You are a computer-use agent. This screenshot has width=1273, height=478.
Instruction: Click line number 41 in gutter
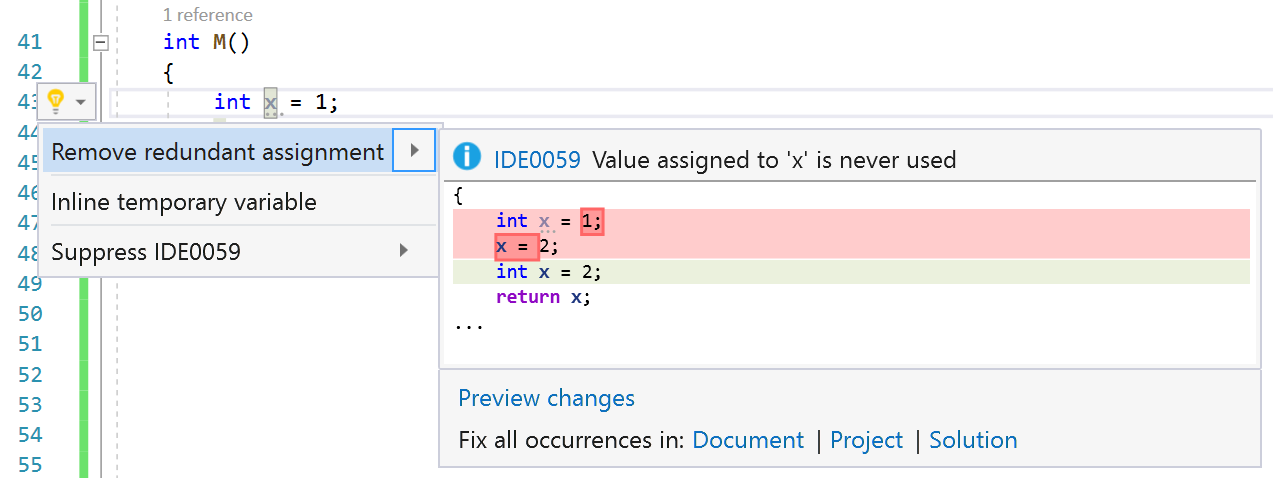(30, 42)
